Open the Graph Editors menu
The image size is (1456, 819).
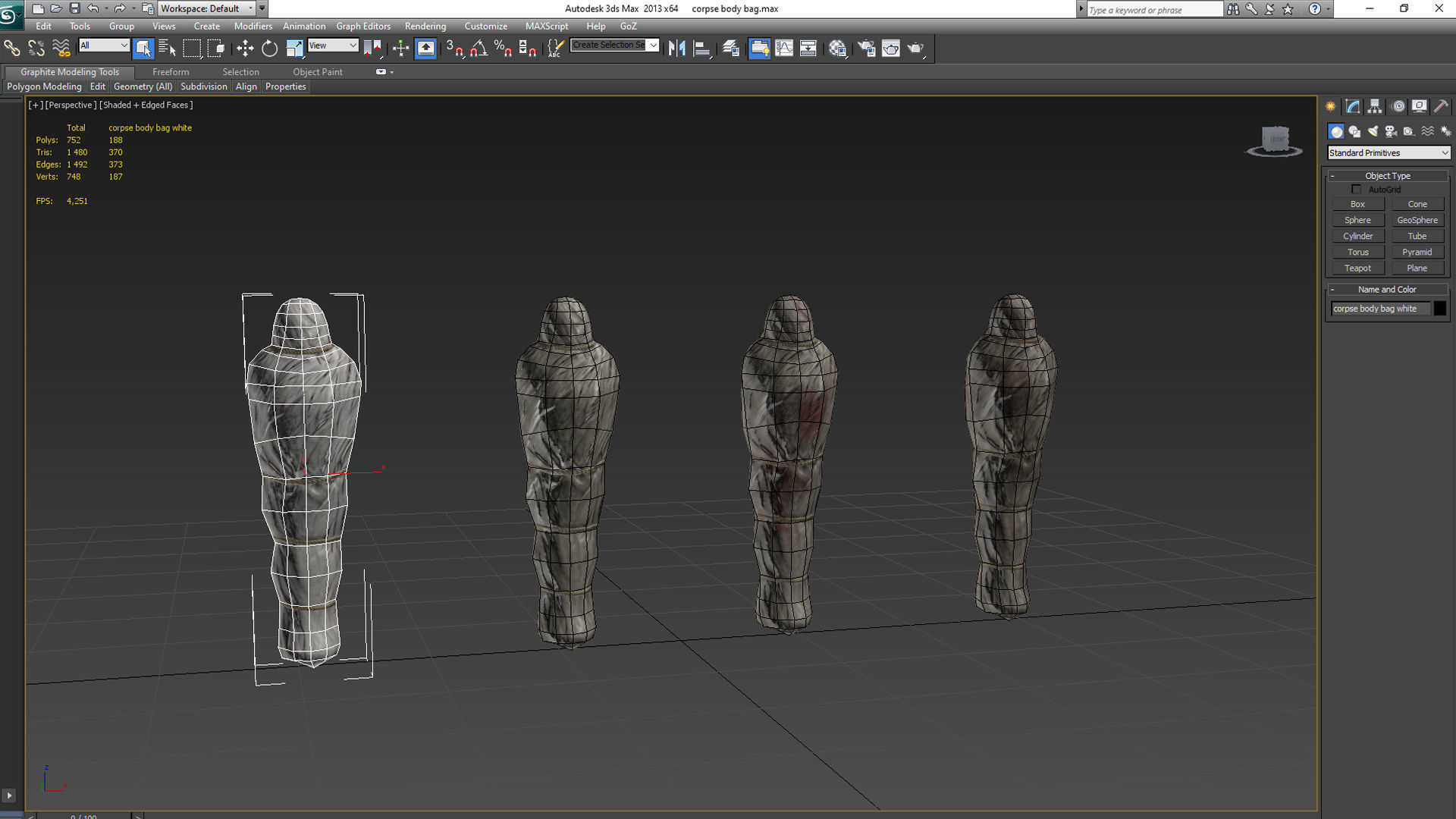pyautogui.click(x=363, y=26)
